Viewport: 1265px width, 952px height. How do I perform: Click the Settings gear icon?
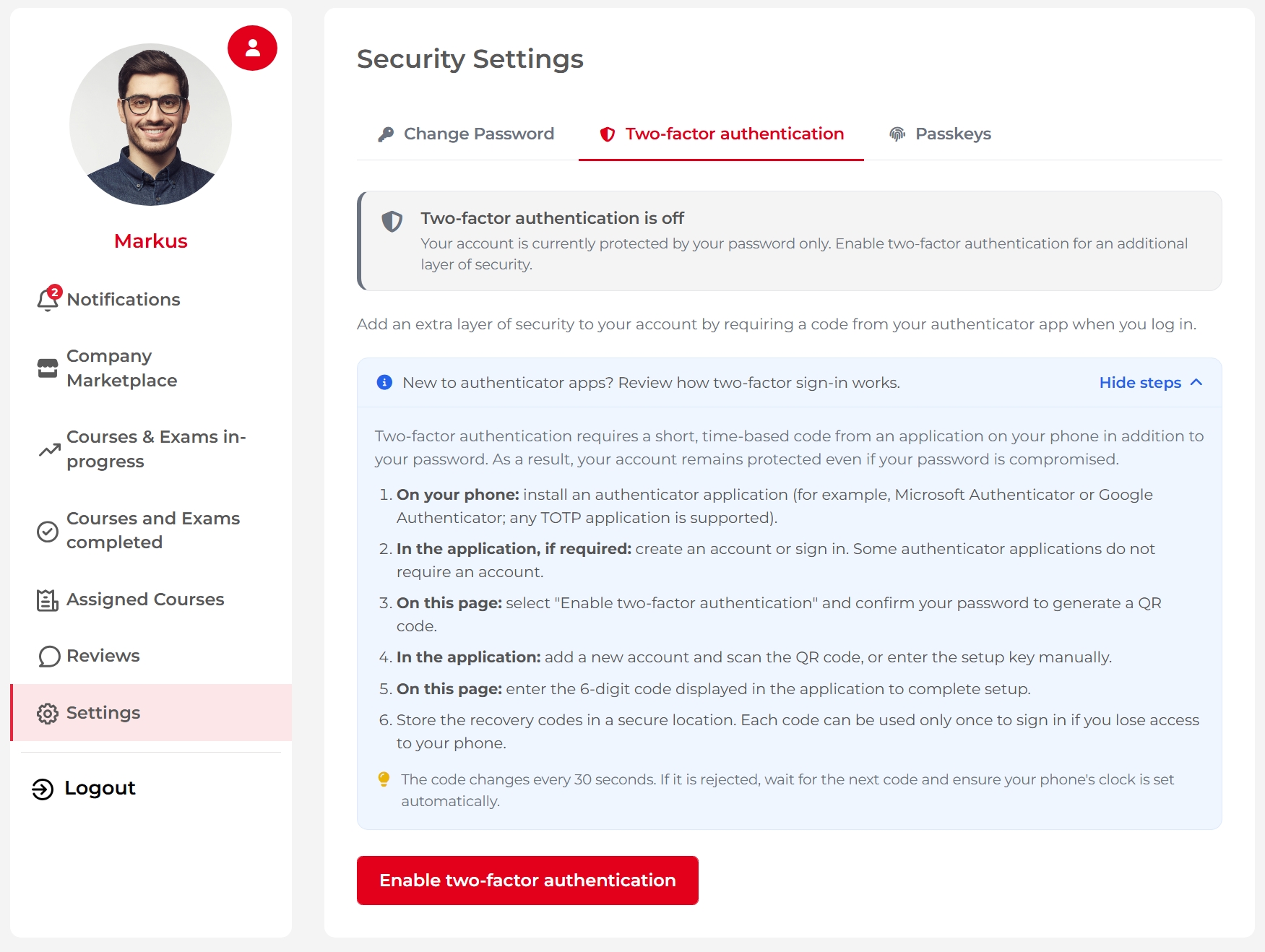[x=48, y=714]
